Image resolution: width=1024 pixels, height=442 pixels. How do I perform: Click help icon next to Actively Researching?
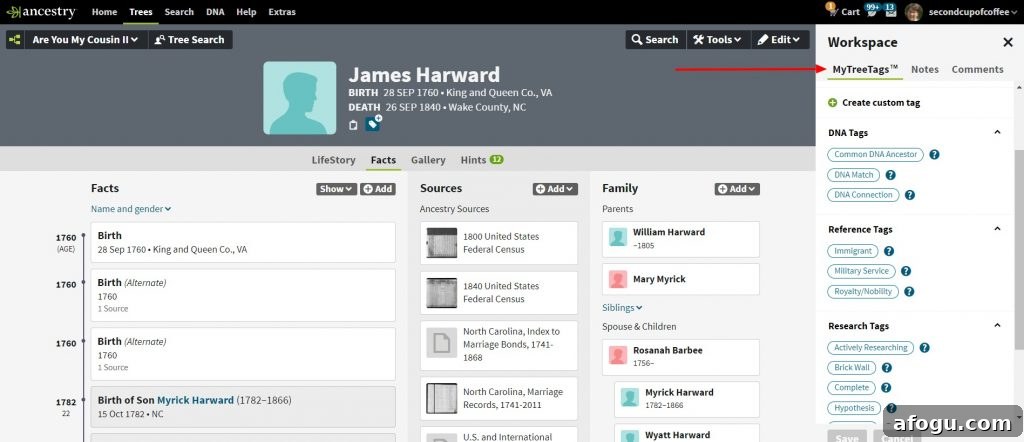click(x=925, y=347)
